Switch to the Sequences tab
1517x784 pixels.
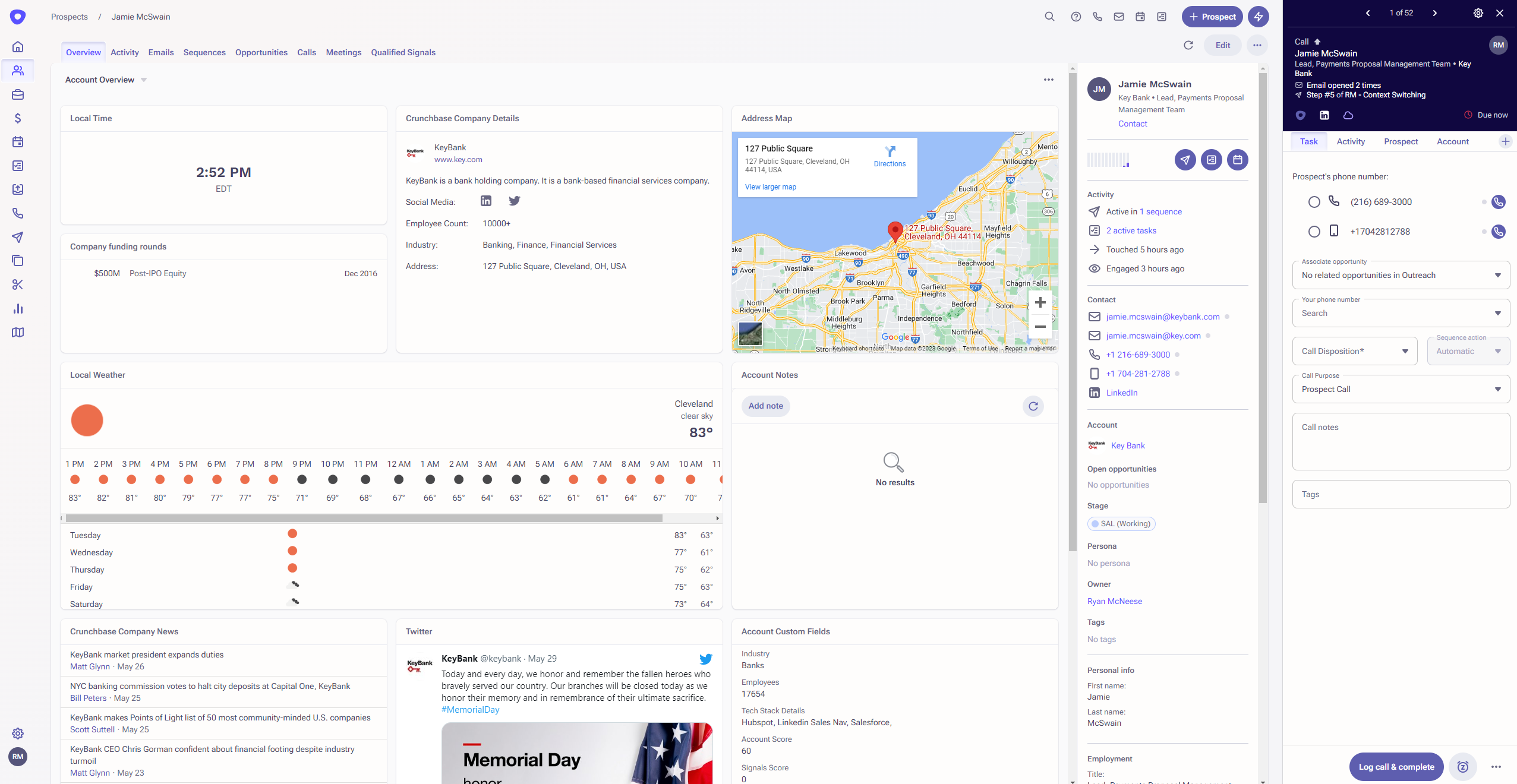[x=204, y=53]
